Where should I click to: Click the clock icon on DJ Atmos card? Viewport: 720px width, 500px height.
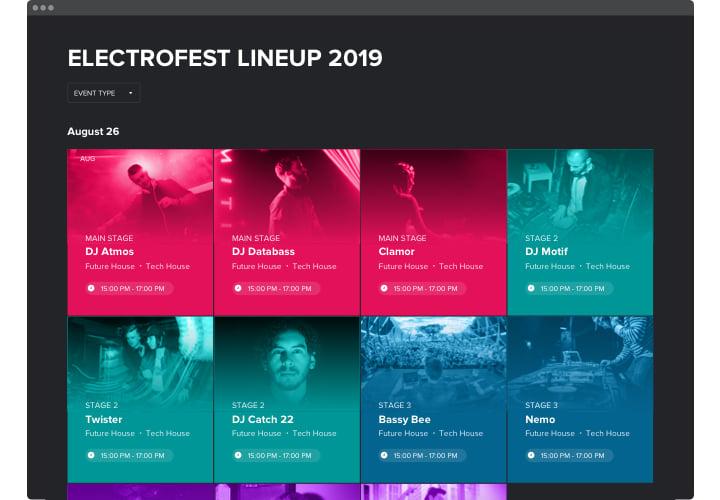point(91,288)
